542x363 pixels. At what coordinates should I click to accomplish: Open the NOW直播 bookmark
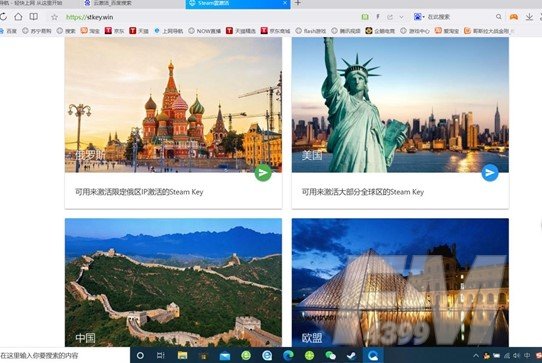[205, 31]
